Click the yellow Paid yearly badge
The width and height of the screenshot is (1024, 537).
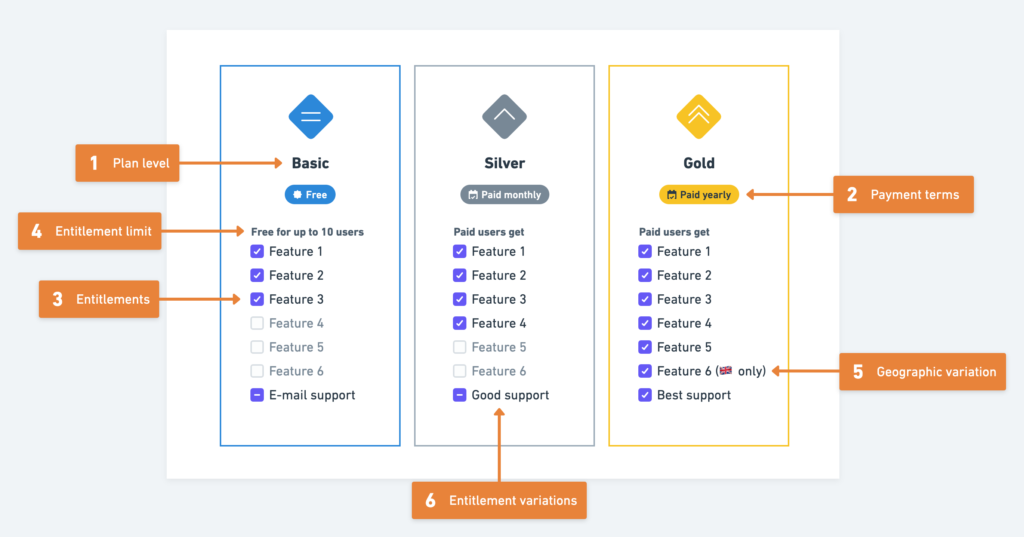coord(699,195)
